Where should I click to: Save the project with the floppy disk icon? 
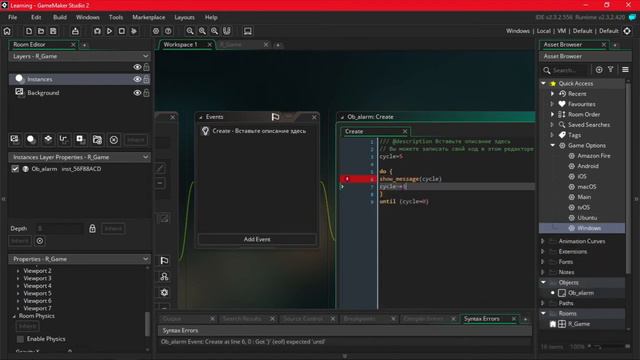click(53, 31)
